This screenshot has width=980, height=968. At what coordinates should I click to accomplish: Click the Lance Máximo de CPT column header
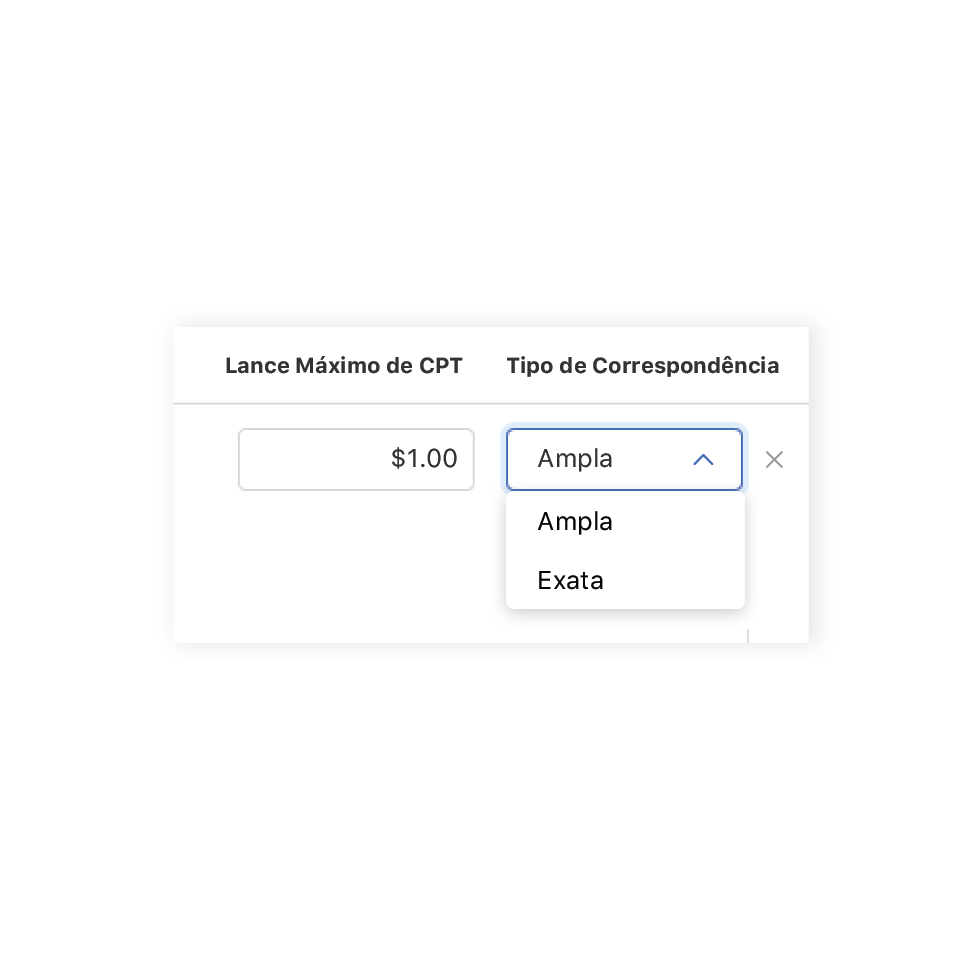343,366
